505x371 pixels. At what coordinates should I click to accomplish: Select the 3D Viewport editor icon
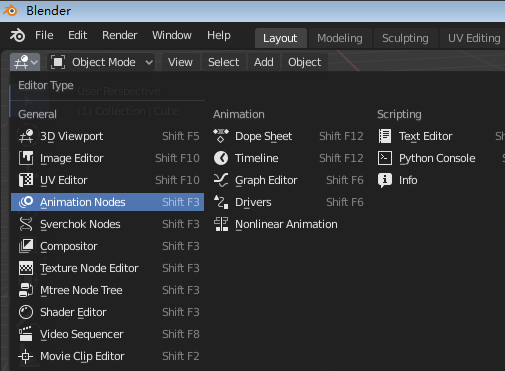coord(26,136)
